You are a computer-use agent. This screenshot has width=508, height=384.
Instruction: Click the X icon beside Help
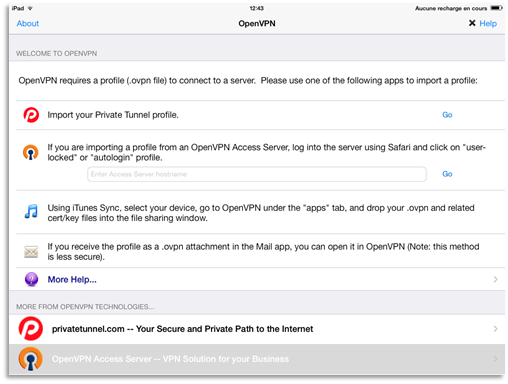pyautogui.click(x=472, y=23)
